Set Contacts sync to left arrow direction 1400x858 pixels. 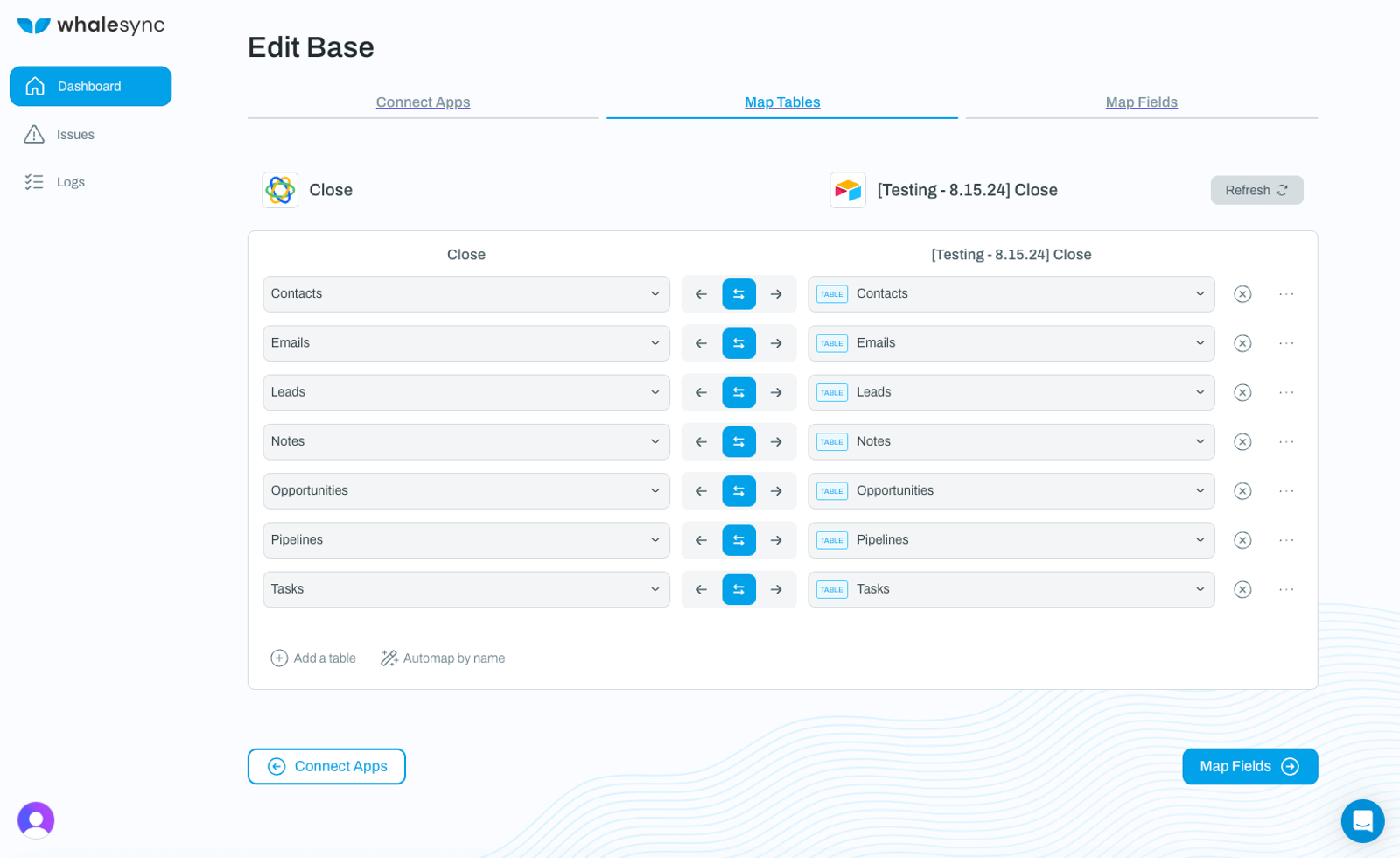(x=701, y=294)
